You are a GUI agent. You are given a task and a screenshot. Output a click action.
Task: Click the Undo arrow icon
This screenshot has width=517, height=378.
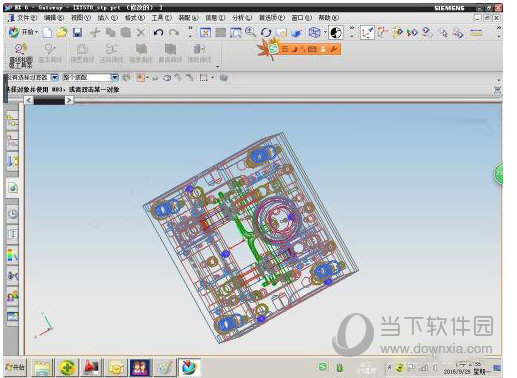coord(158,32)
